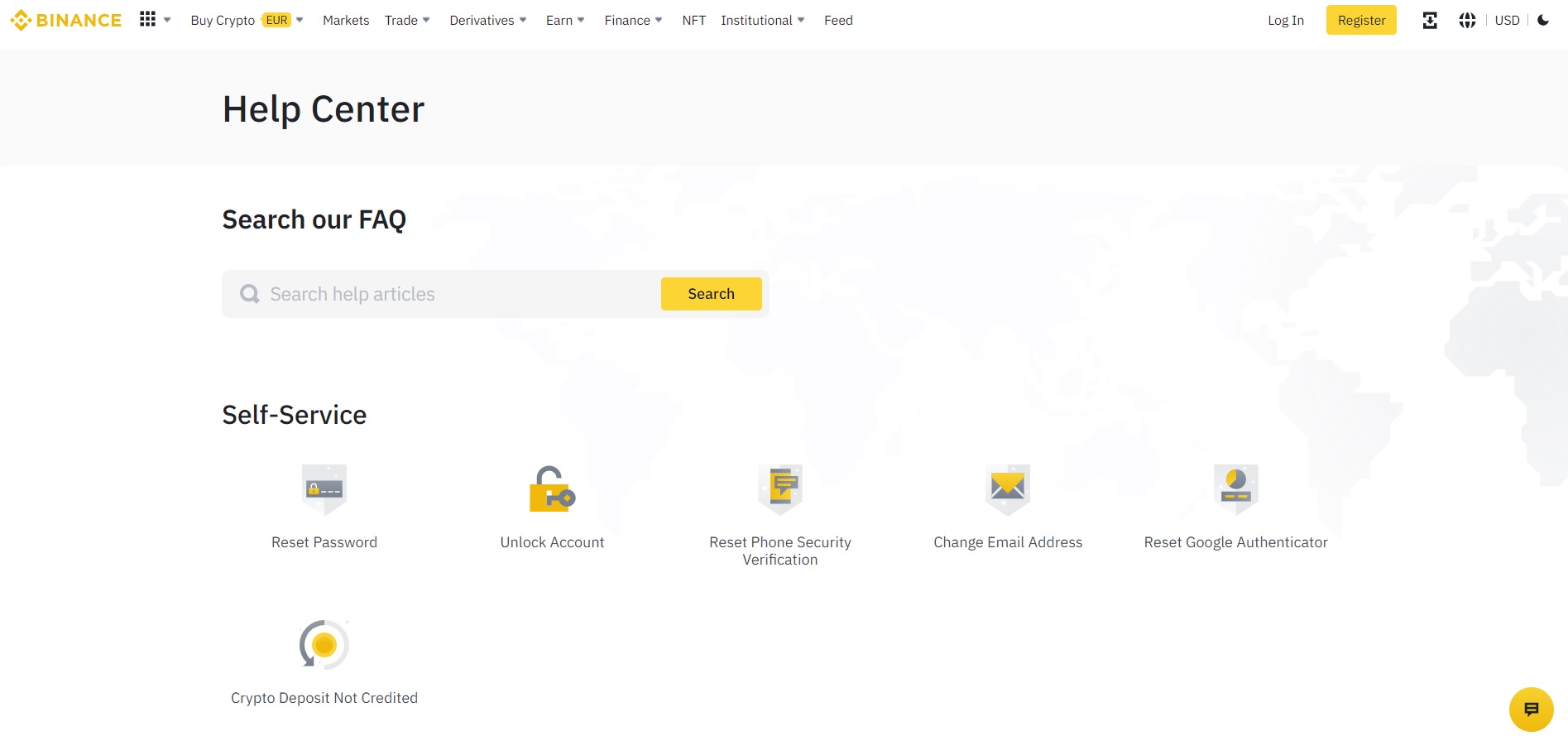Click the Change Email Address envelope icon
The height and width of the screenshot is (741, 1568).
tap(1008, 488)
